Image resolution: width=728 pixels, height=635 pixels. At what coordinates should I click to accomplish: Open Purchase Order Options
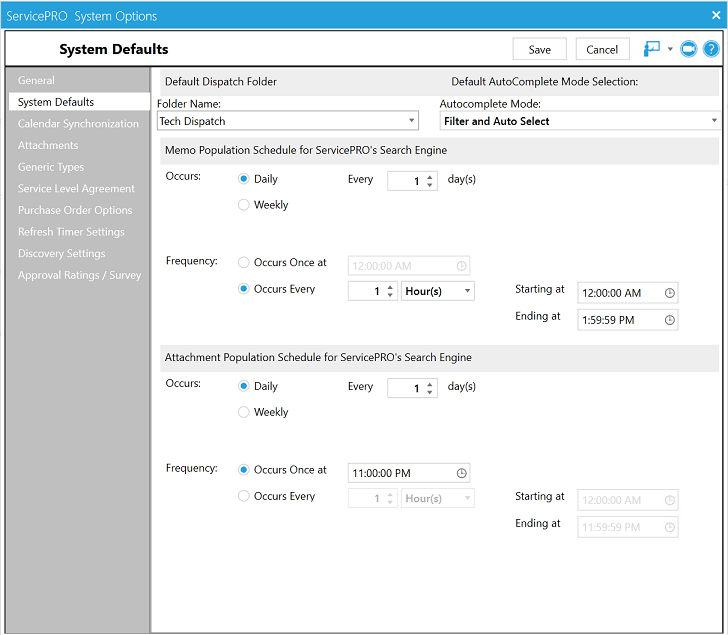[75, 210]
